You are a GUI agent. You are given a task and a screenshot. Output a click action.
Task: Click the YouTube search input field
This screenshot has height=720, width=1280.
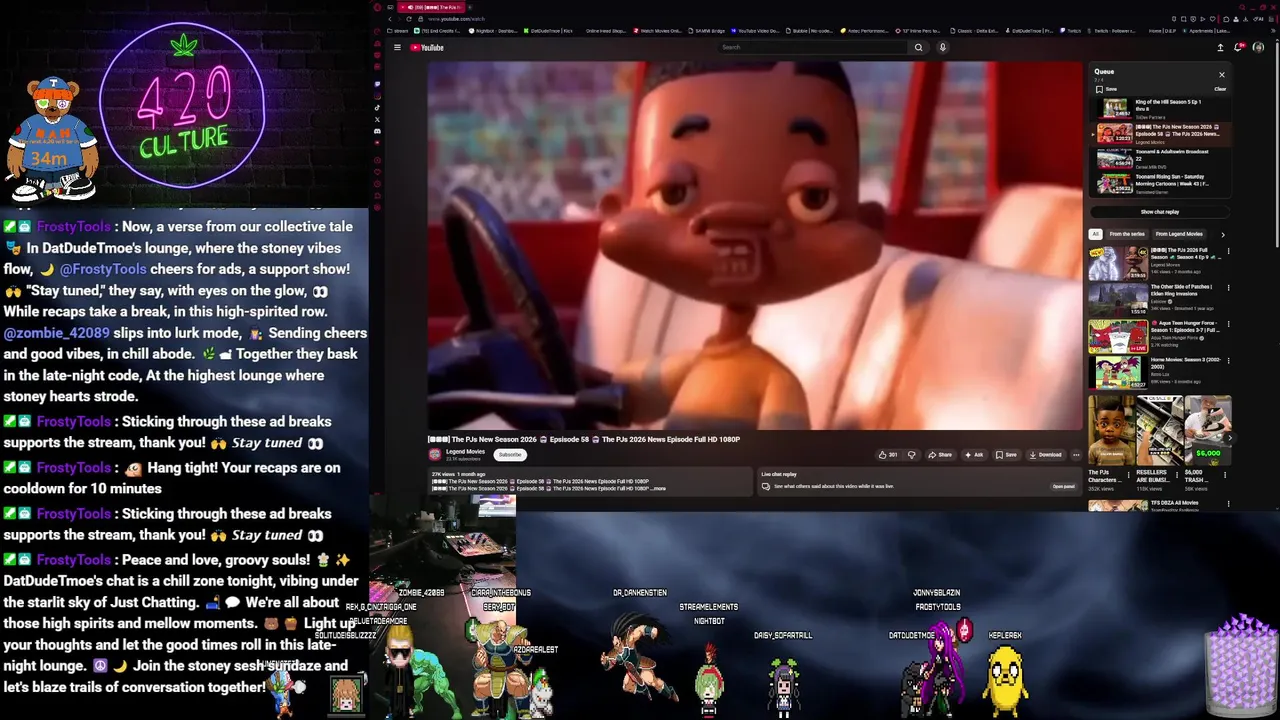pyautogui.click(x=812, y=47)
